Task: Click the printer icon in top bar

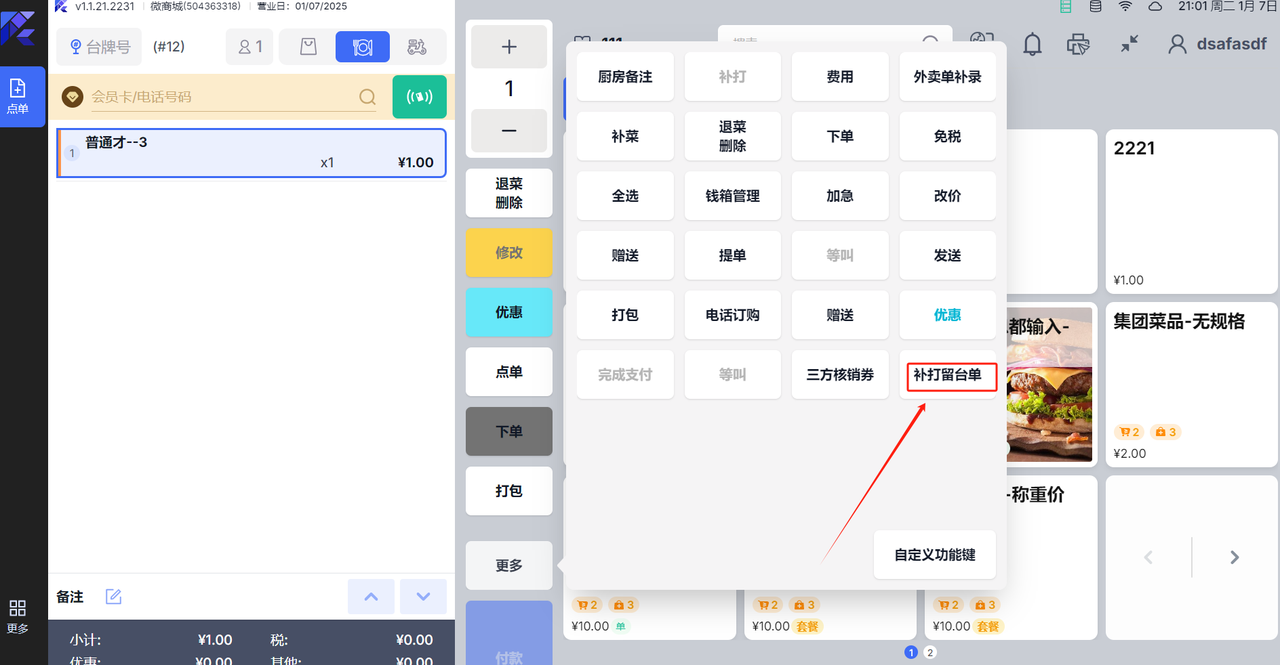Action: coord(1078,44)
